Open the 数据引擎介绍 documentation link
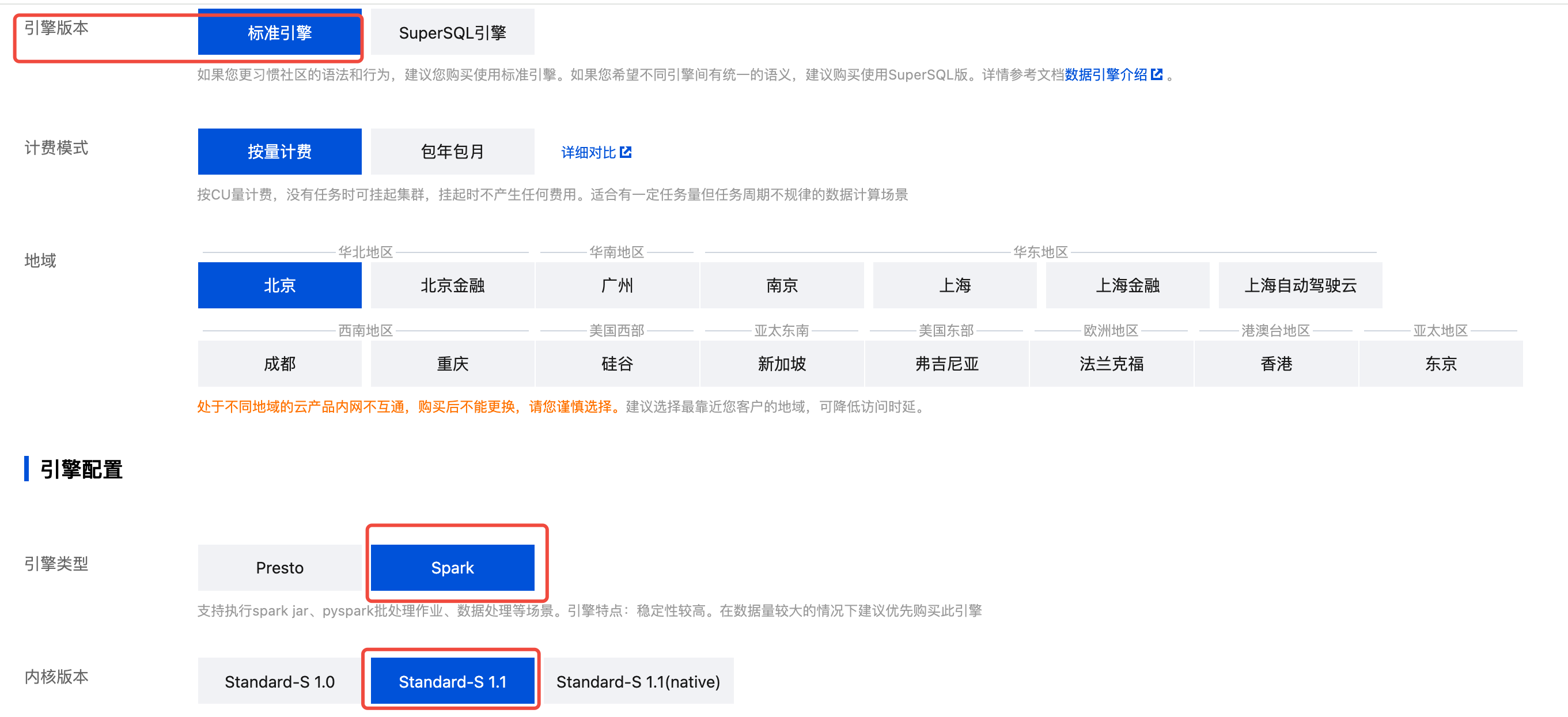The image size is (1568, 717). (1105, 74)
